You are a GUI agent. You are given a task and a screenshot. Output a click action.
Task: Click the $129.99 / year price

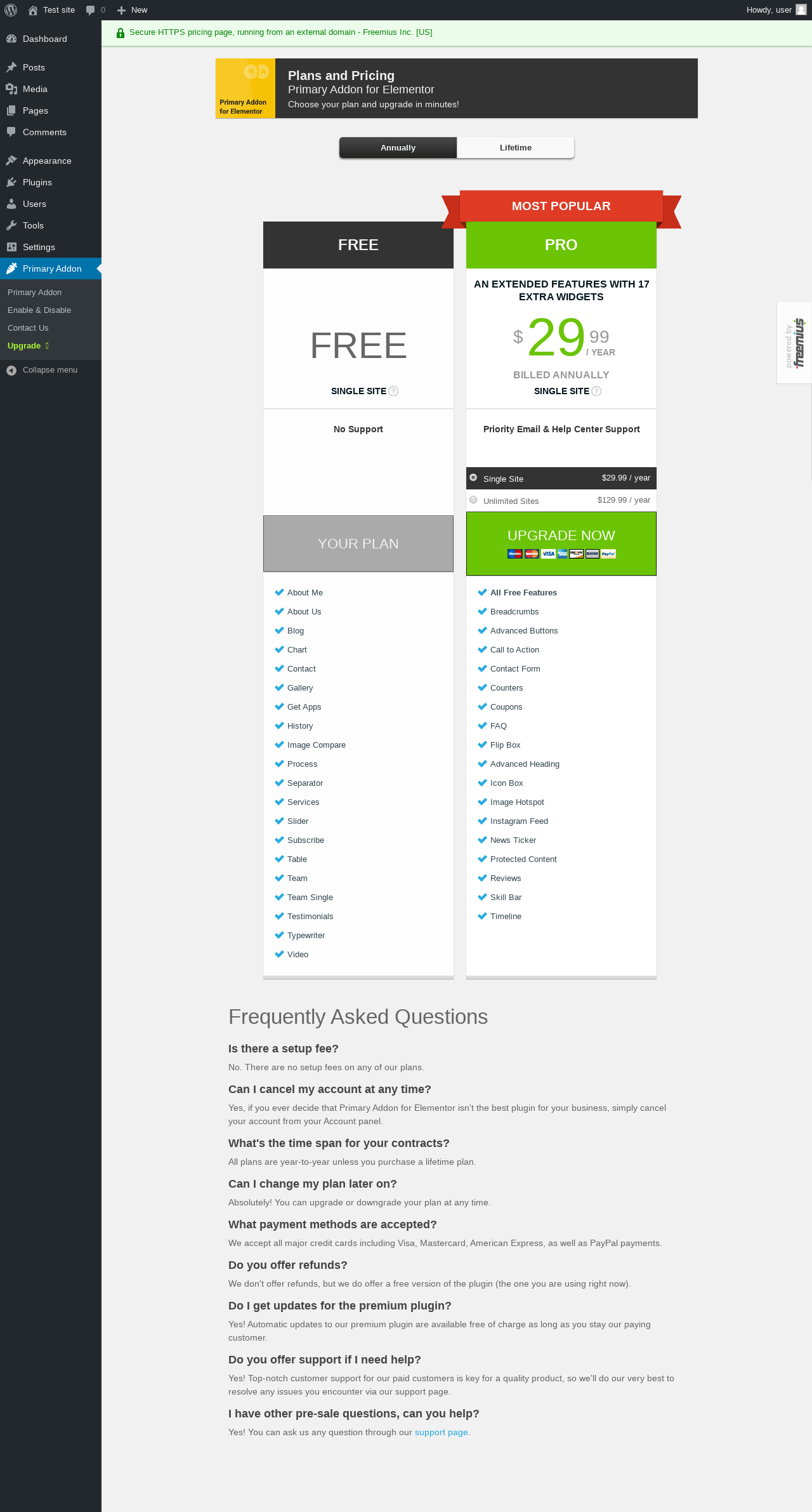point(624,500)
